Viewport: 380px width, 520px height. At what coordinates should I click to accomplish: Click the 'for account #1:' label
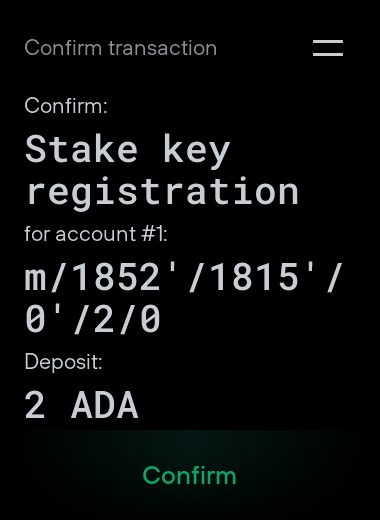[96, 234]
